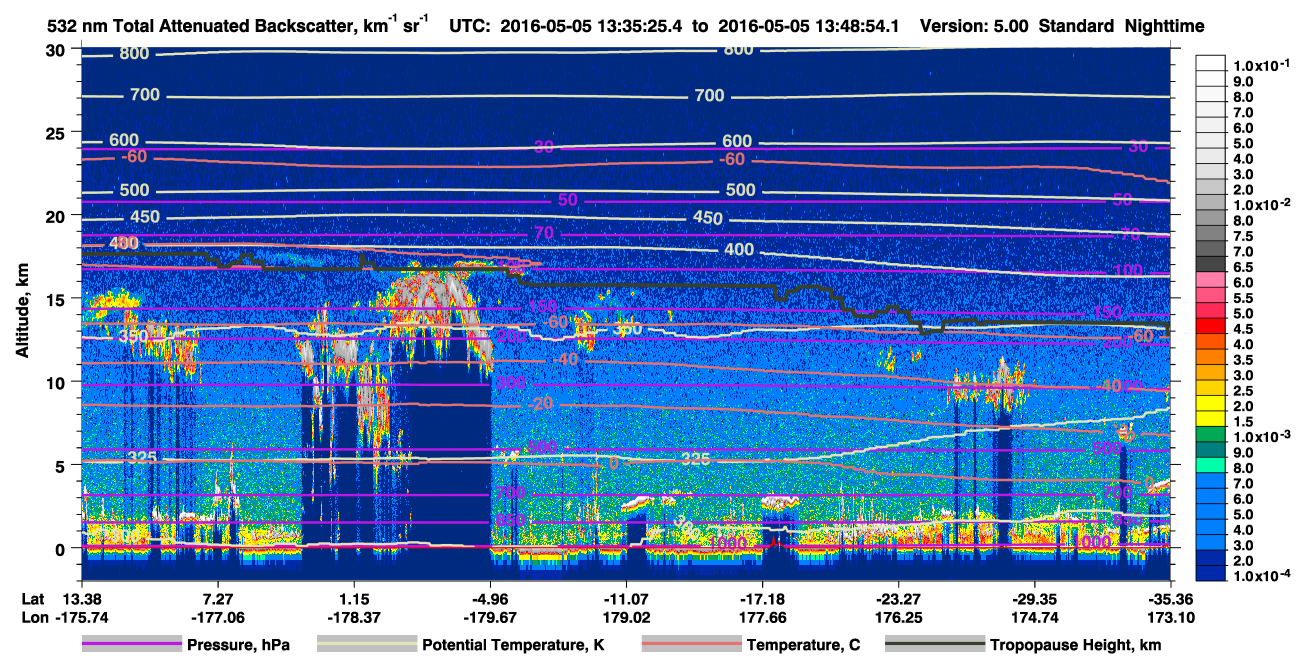Screen dimensions: 1300x667
Task: Click the salmon Temperature legend line sample
Action: tap(691, 645)
